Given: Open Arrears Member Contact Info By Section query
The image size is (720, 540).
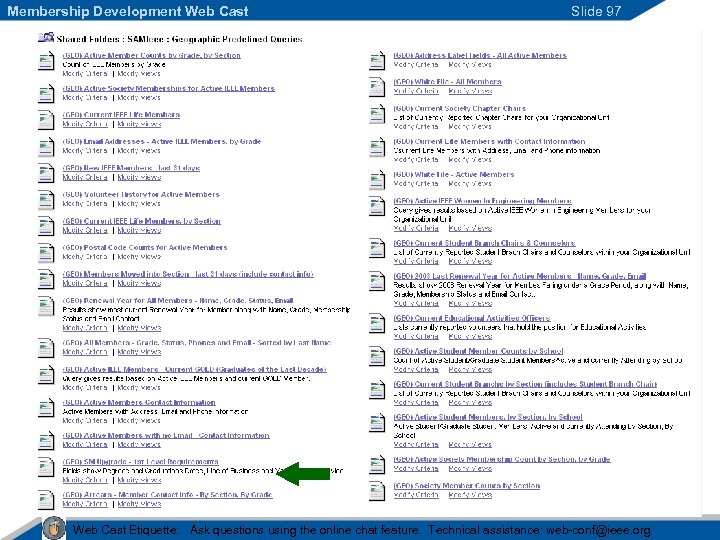Looking at the screenshot, I should pos(168,495).
